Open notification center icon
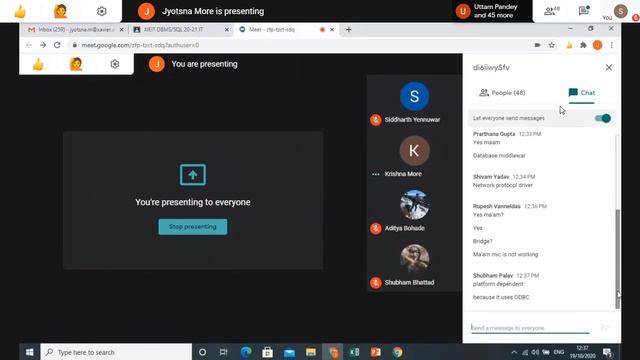640x360 pixels. point(607,352)
